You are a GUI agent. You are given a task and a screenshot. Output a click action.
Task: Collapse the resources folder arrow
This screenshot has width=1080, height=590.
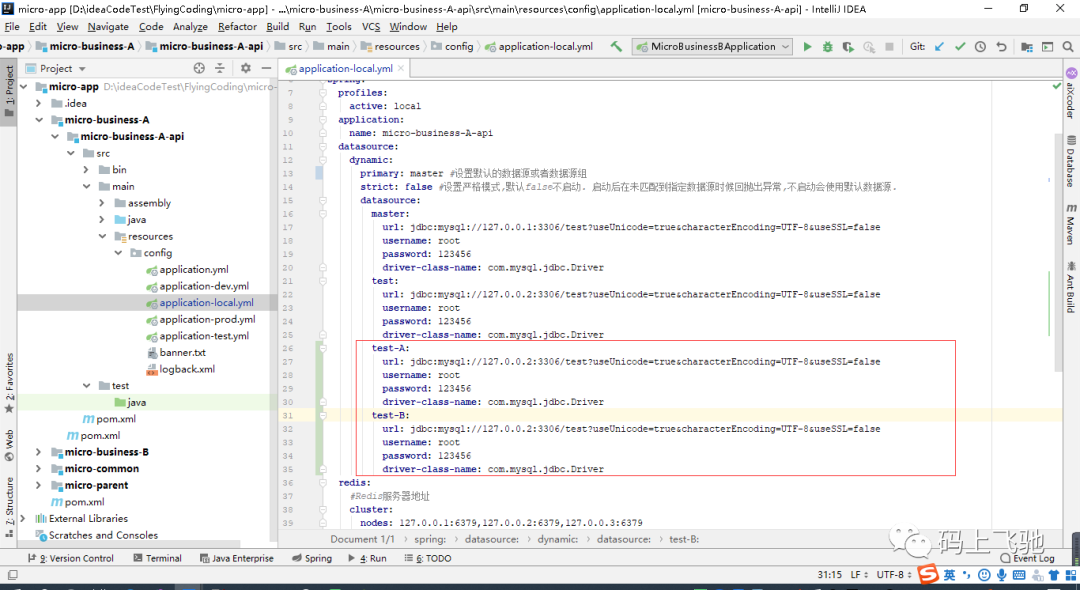click(x=102, y=236)
